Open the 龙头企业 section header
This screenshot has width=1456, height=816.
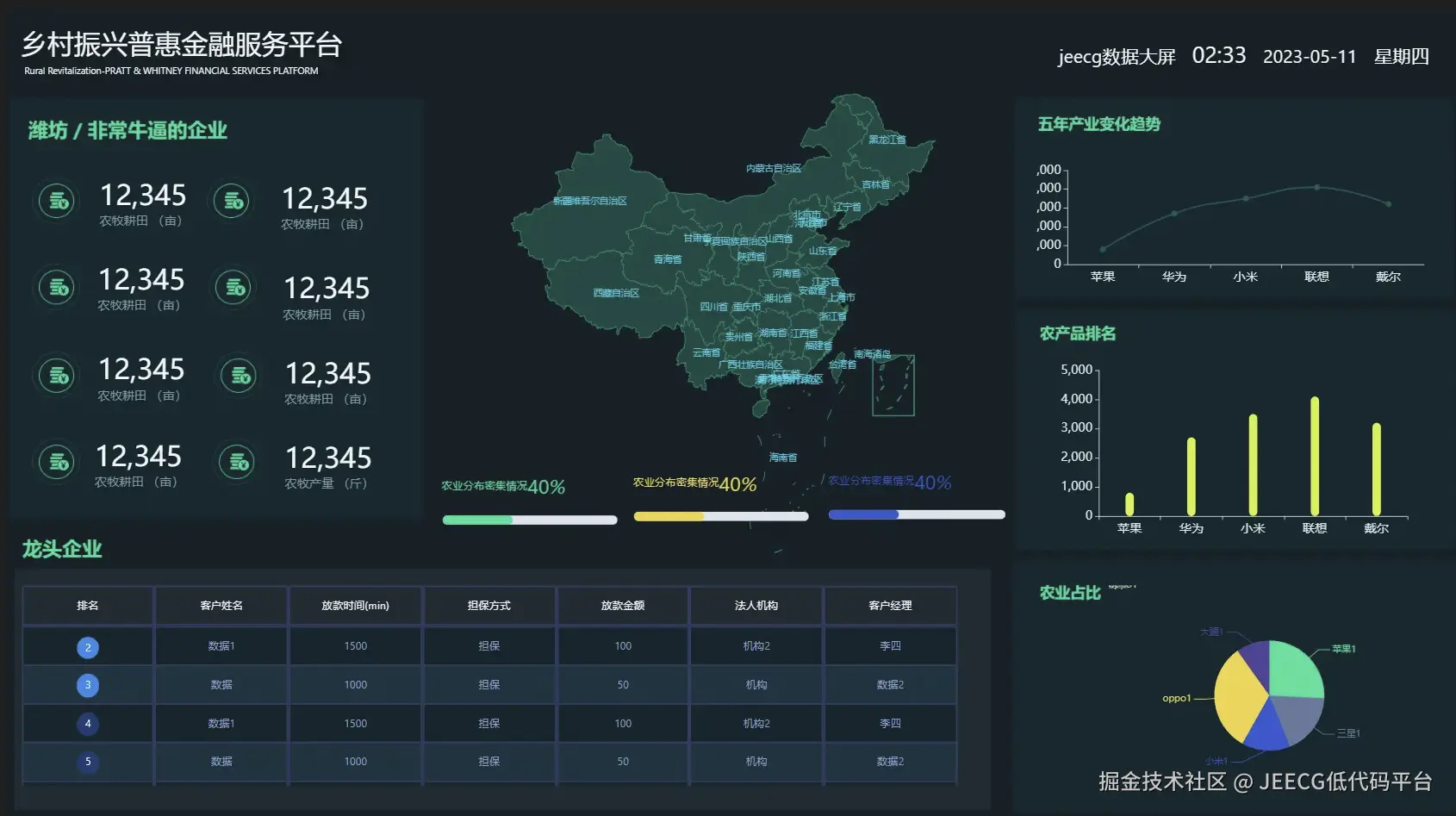tap(60, 549)
